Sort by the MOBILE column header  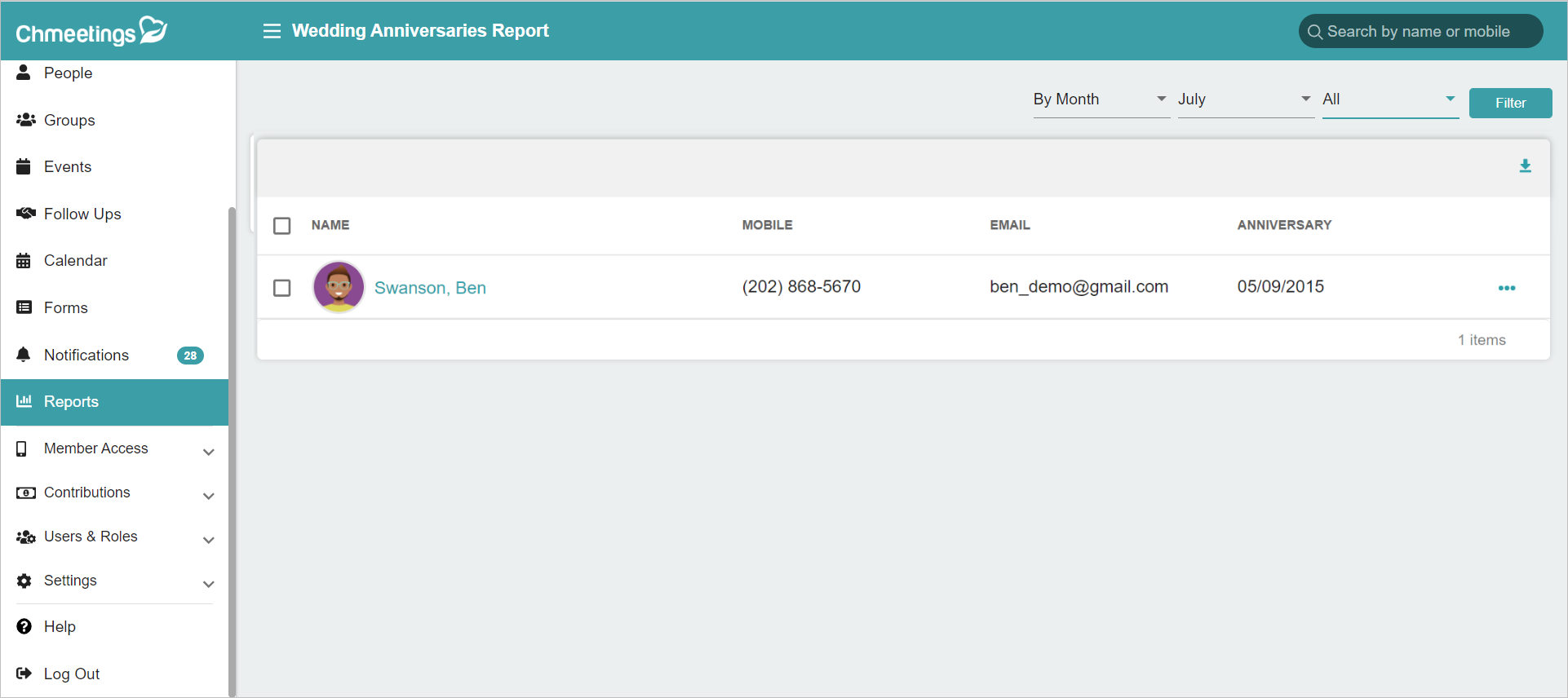tap(767, 225)
